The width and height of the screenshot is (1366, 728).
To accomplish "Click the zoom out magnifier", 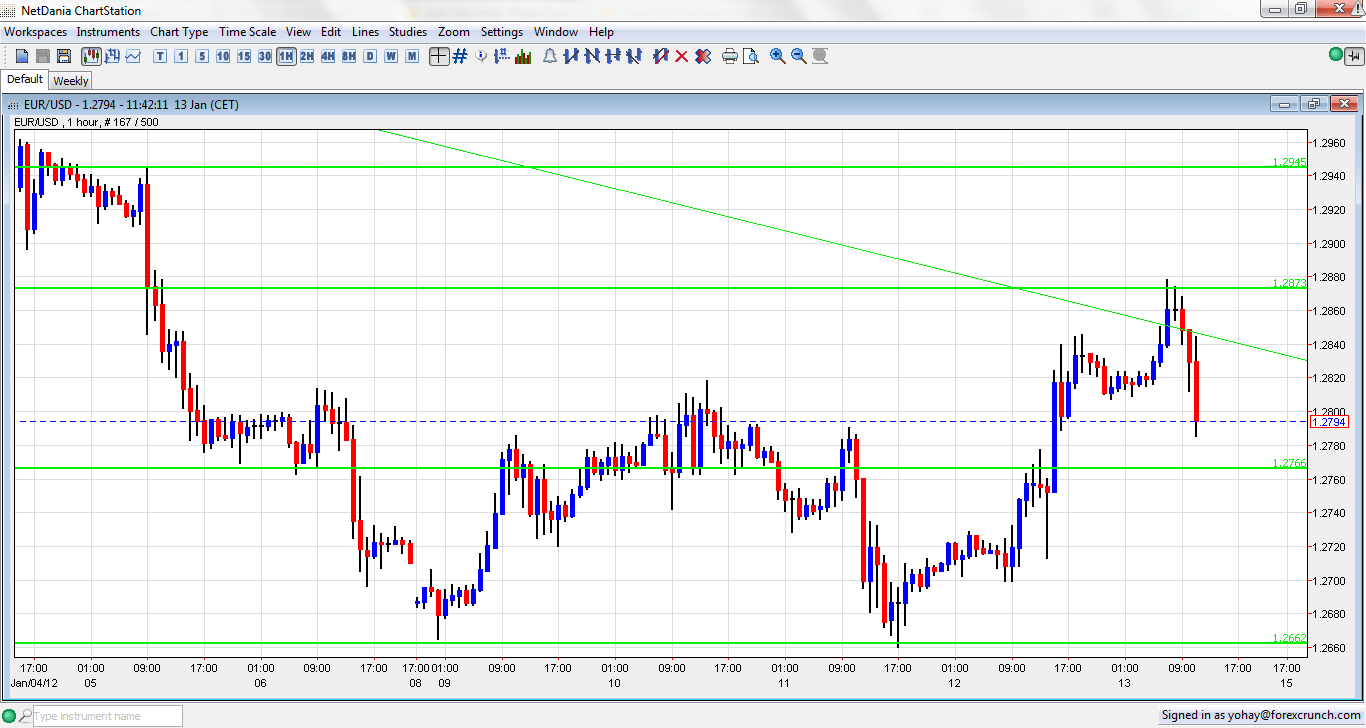I will 799,56.
